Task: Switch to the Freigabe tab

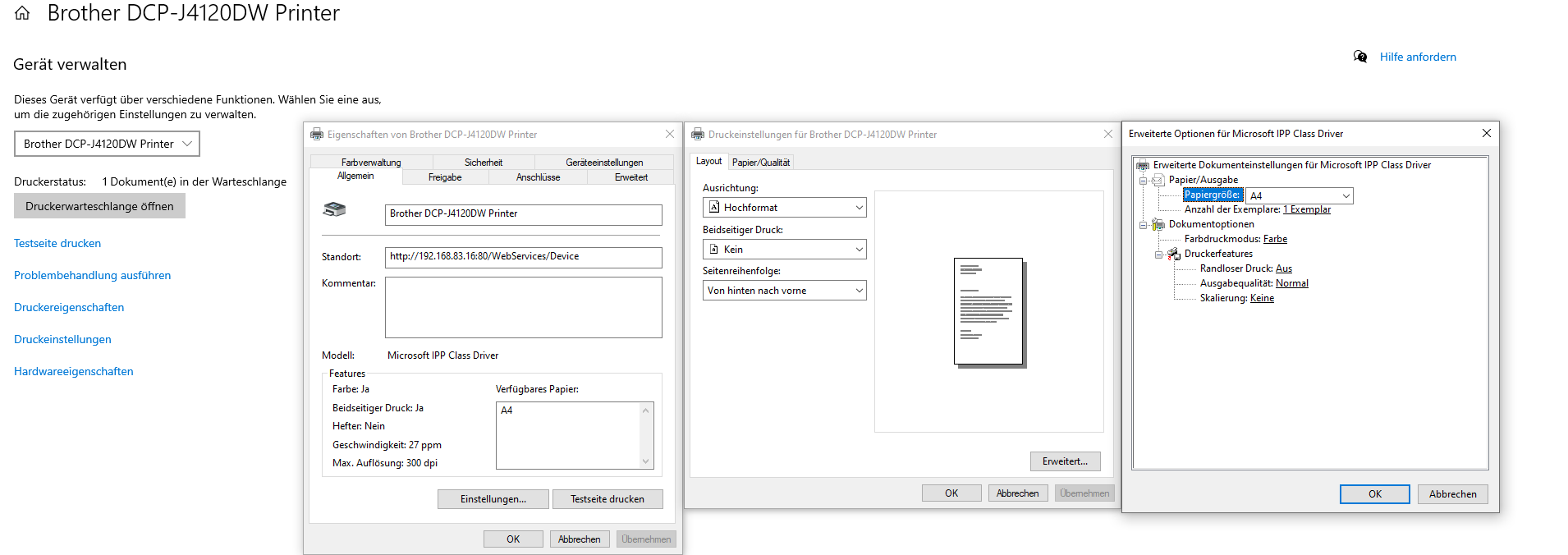Action: 445,177
